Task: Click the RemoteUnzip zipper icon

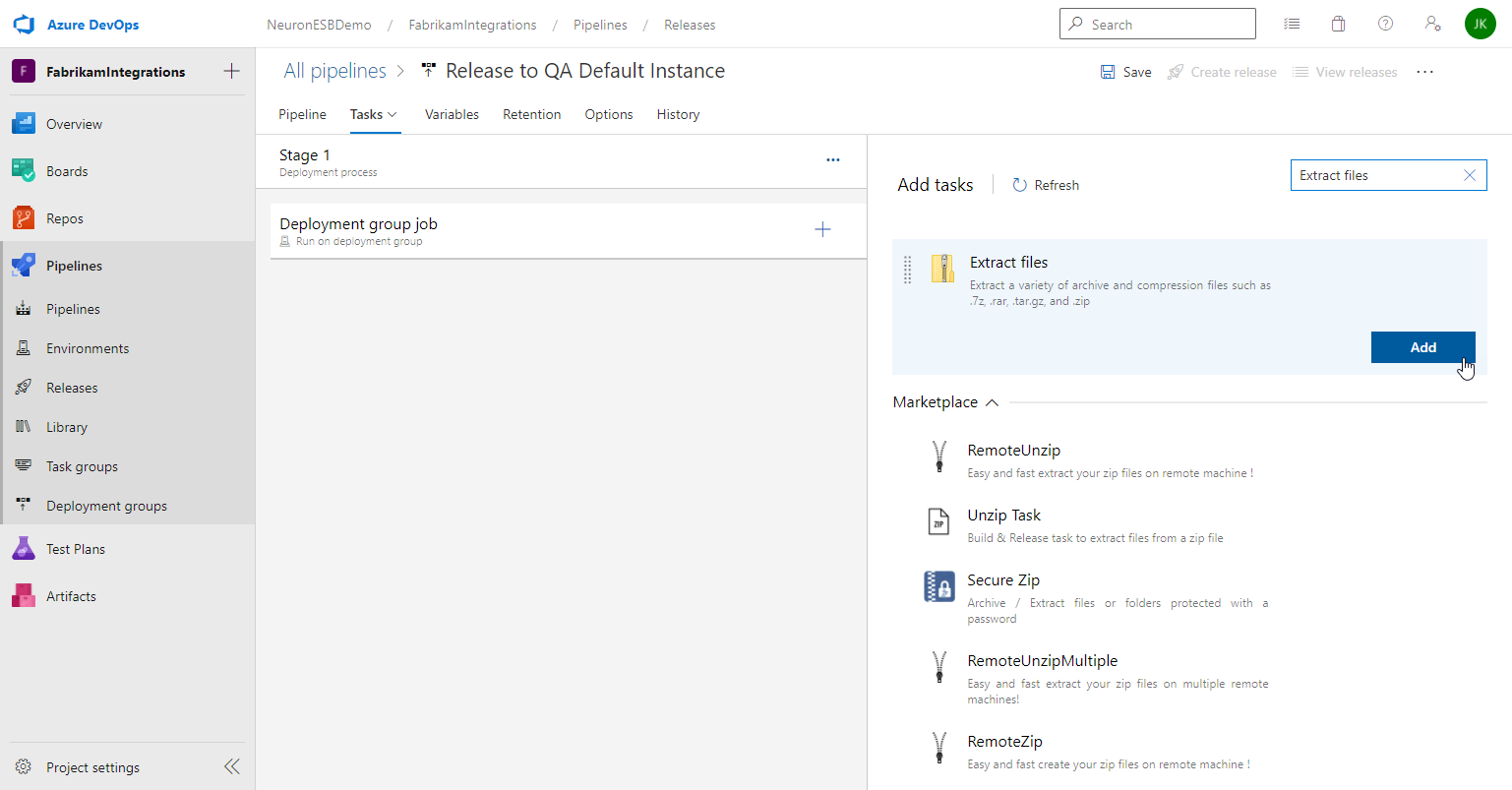Action: point(939,456)
